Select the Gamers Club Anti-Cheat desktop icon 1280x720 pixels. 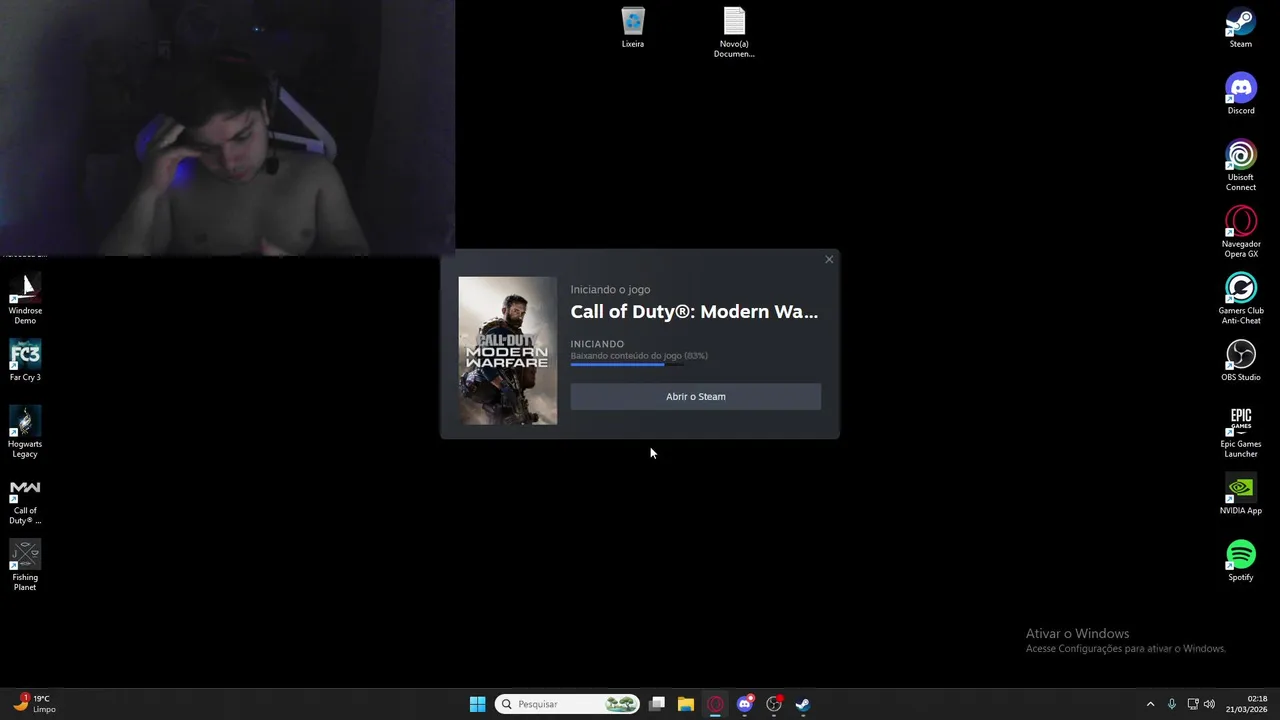click(x=1240, y=299)
